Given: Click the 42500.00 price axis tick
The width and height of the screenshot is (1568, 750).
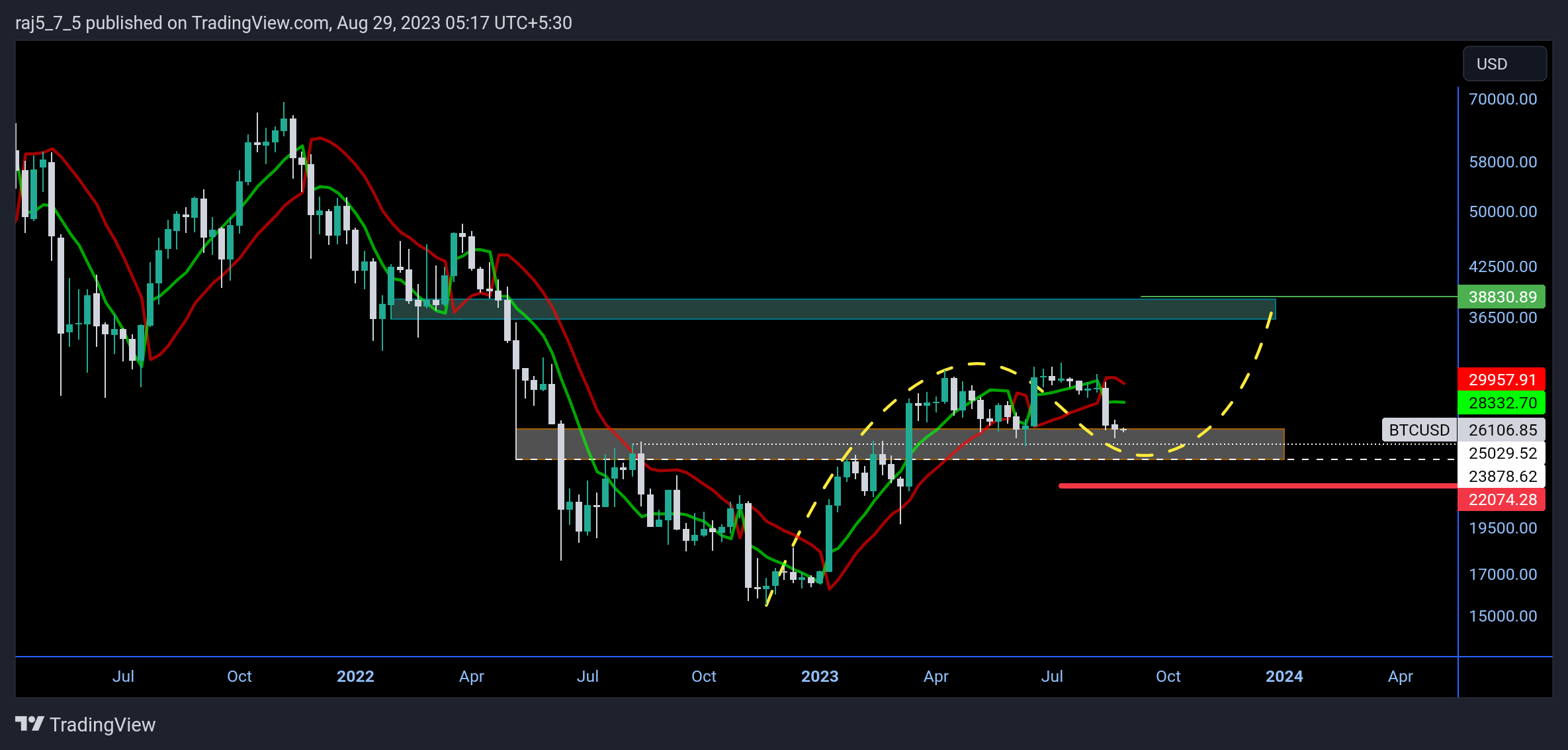Looking at the screenshot, I should tap(1503, 267).
